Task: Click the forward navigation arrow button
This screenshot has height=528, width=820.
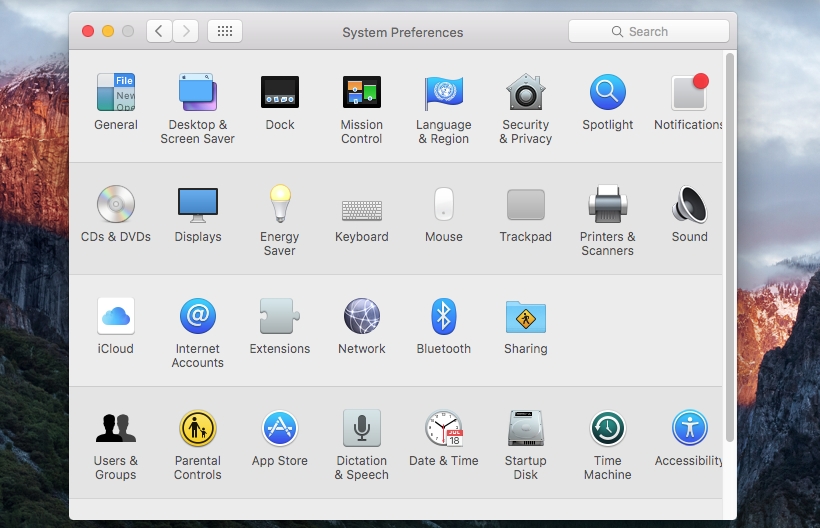Action: [186, 31]
